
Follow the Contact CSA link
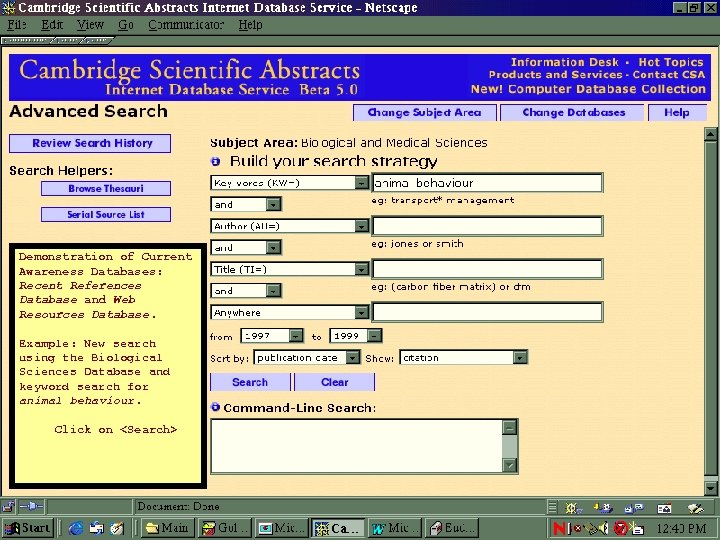coord(669,74)
